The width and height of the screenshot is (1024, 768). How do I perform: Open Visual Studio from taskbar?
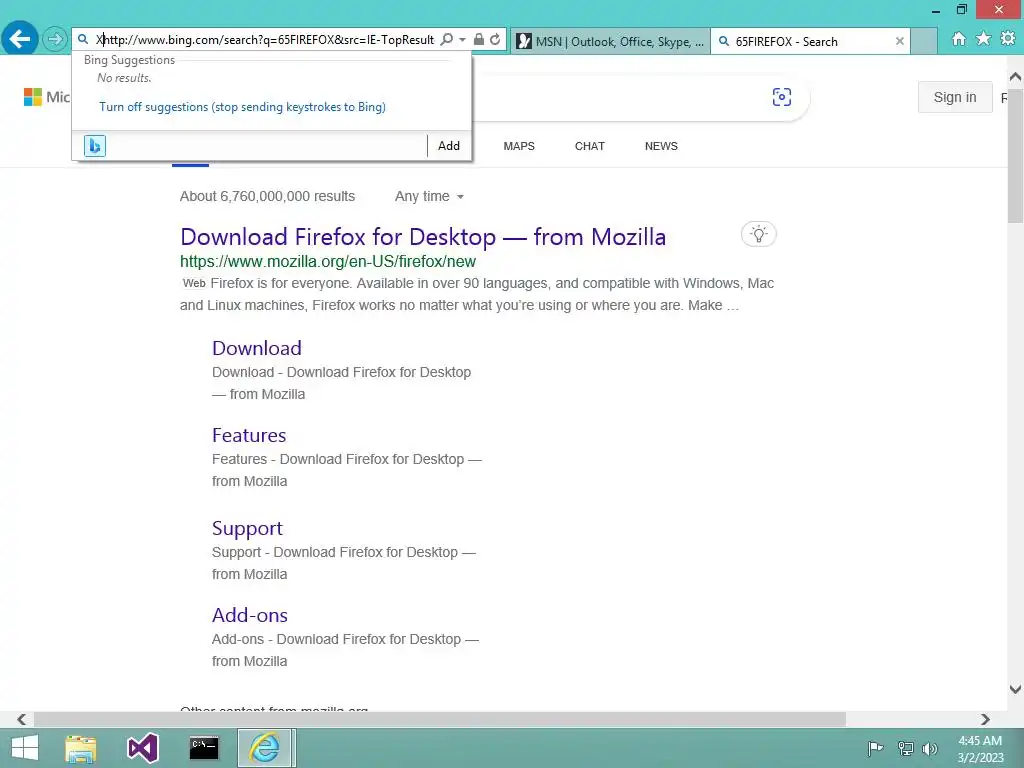142,748
